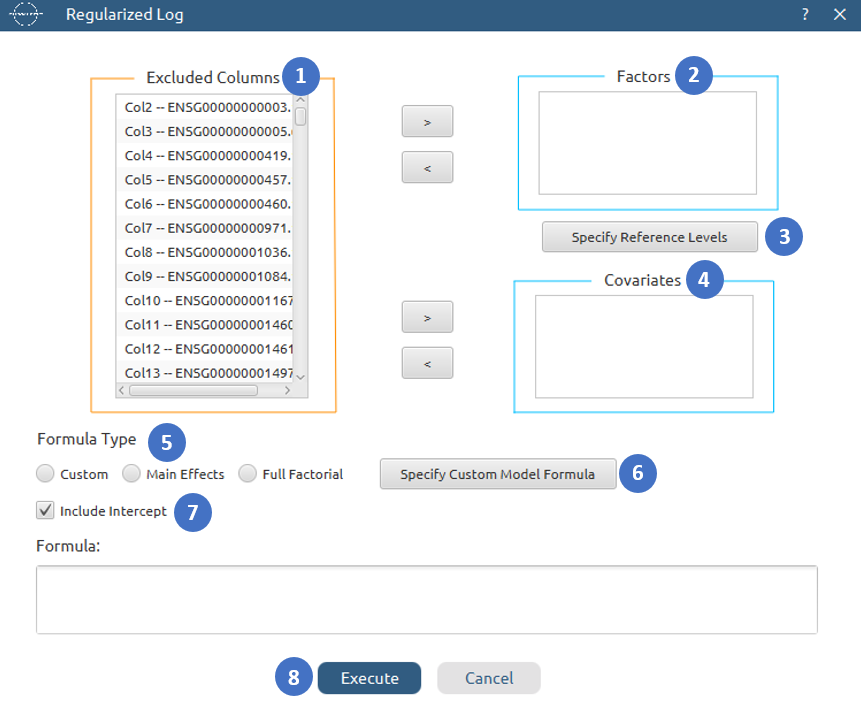Select the Full Factorial formula type
The width and height of the screenshot is (861, 722).
[x=248, y=473]
